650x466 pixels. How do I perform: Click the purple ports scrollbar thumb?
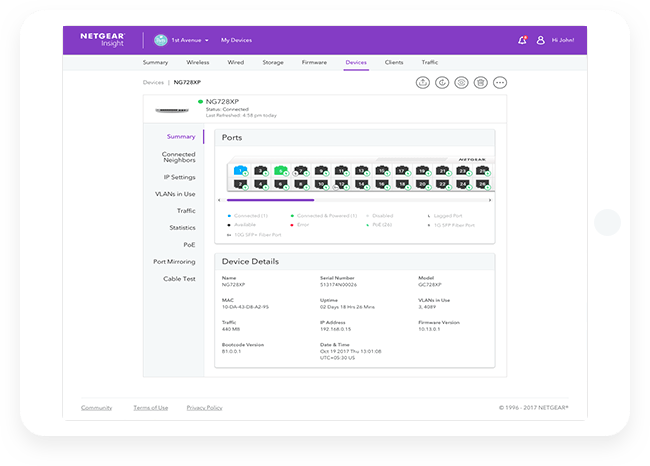click(x=270, y=200)
